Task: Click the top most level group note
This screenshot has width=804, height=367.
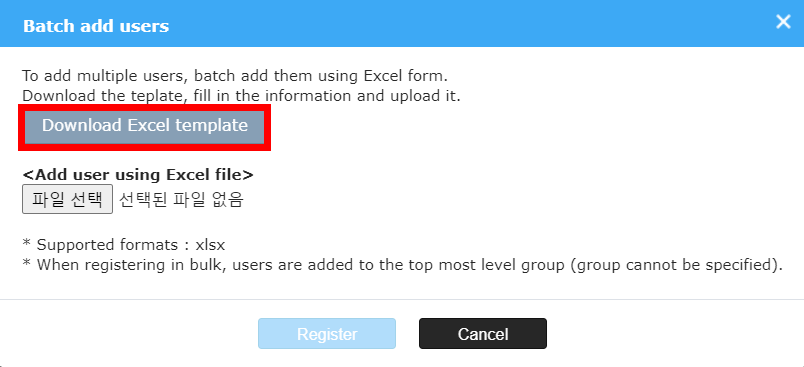Action: coord(403,265)
